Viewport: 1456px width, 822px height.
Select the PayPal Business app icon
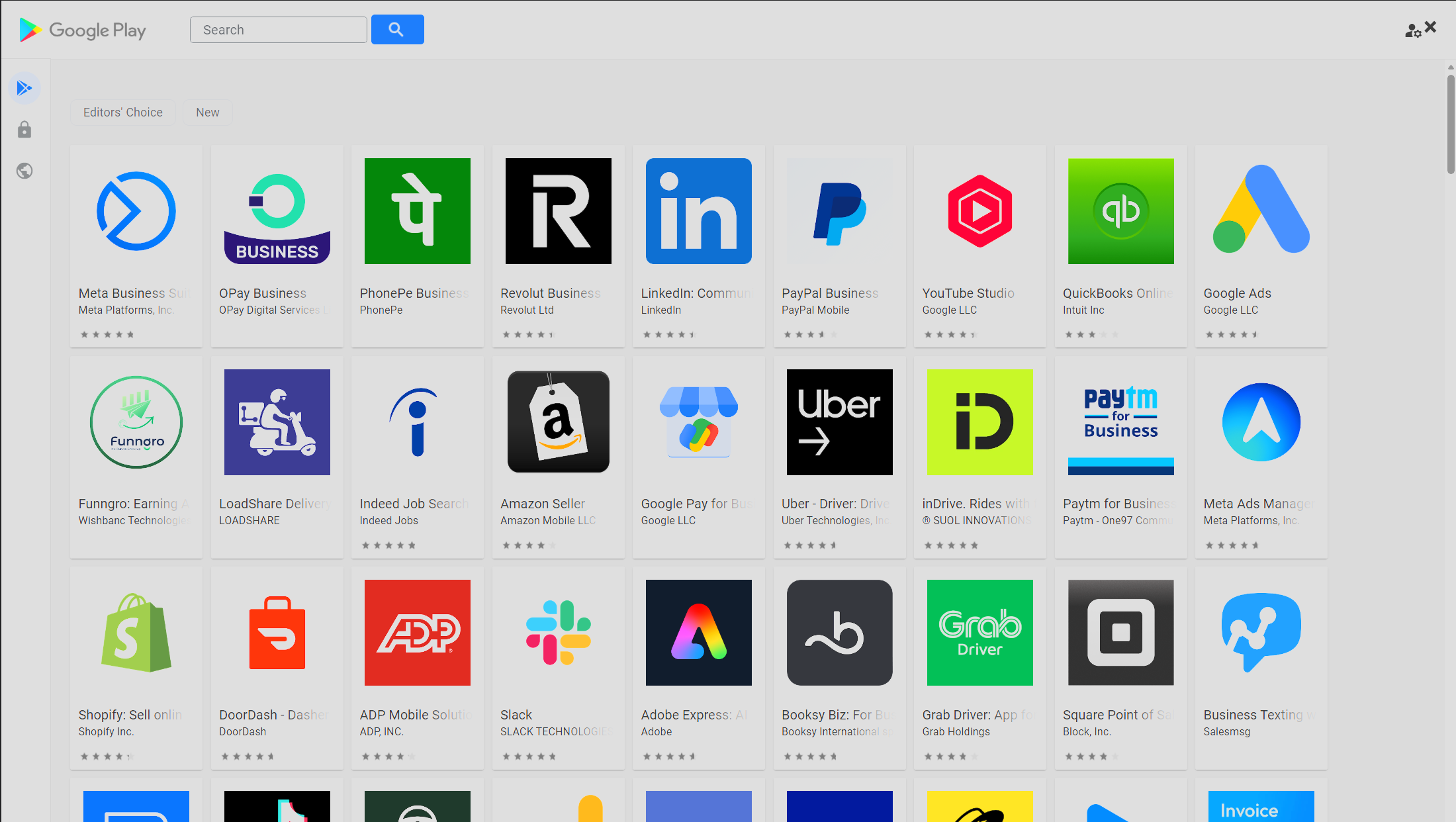pyautogui.click(x=840, y=211)
